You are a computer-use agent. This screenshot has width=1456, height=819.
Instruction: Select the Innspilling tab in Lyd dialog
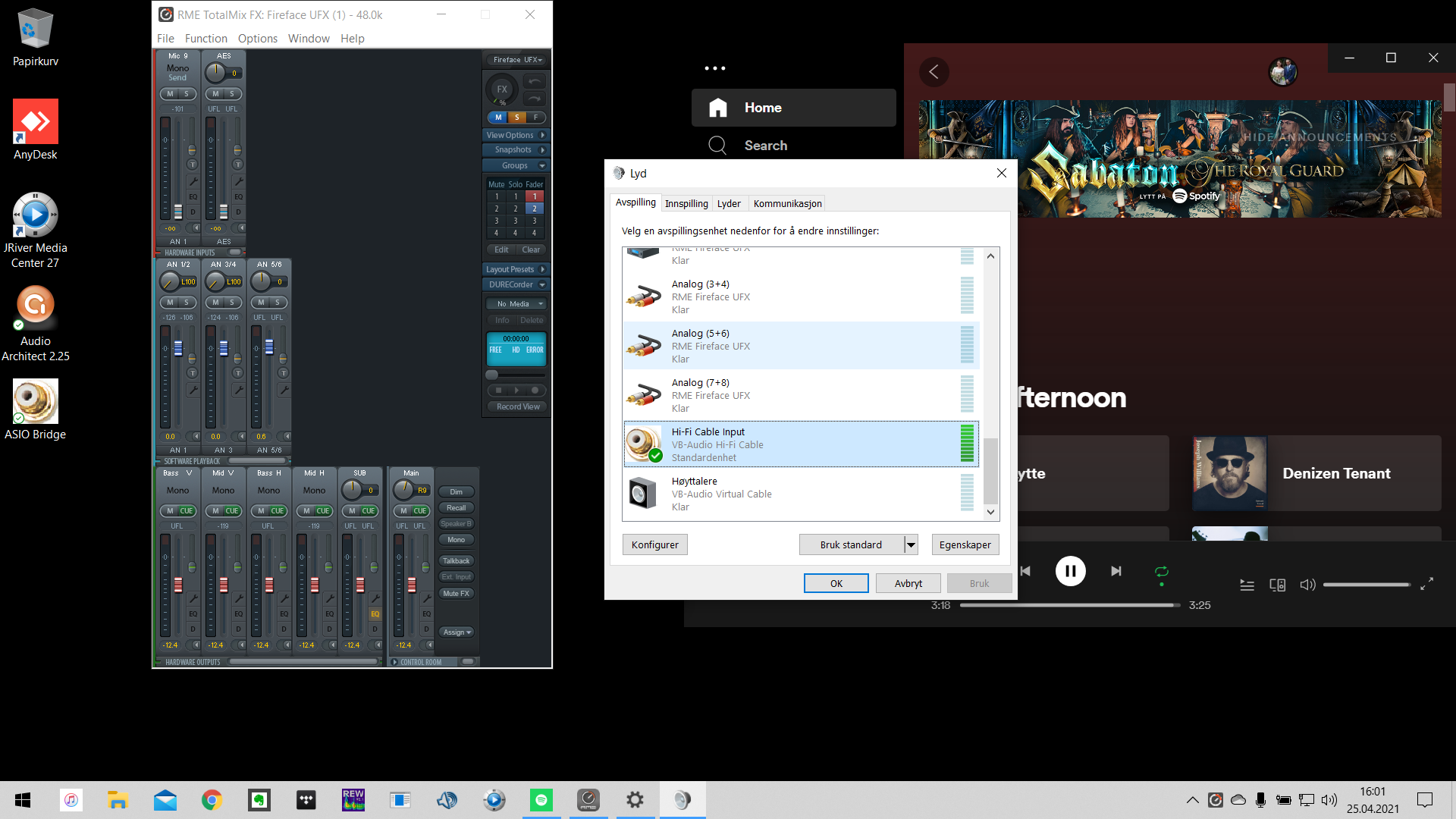(x=686, y=203)
